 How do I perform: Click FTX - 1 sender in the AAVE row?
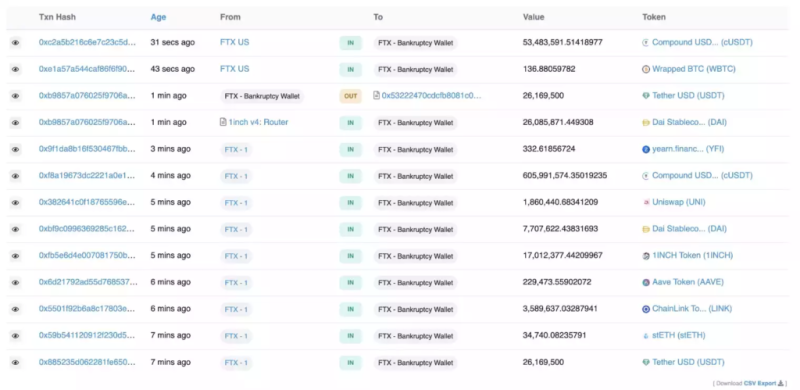pos(236,282)
